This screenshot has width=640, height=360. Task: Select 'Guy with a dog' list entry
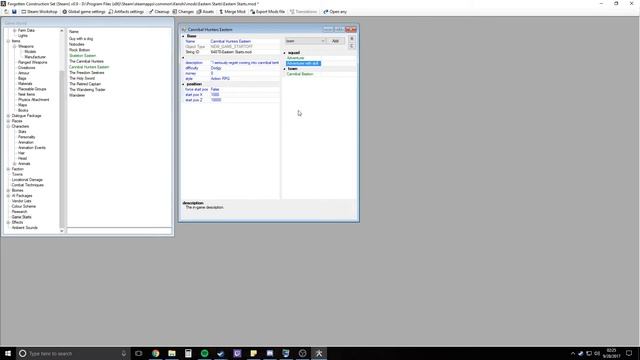coord(81,39)
